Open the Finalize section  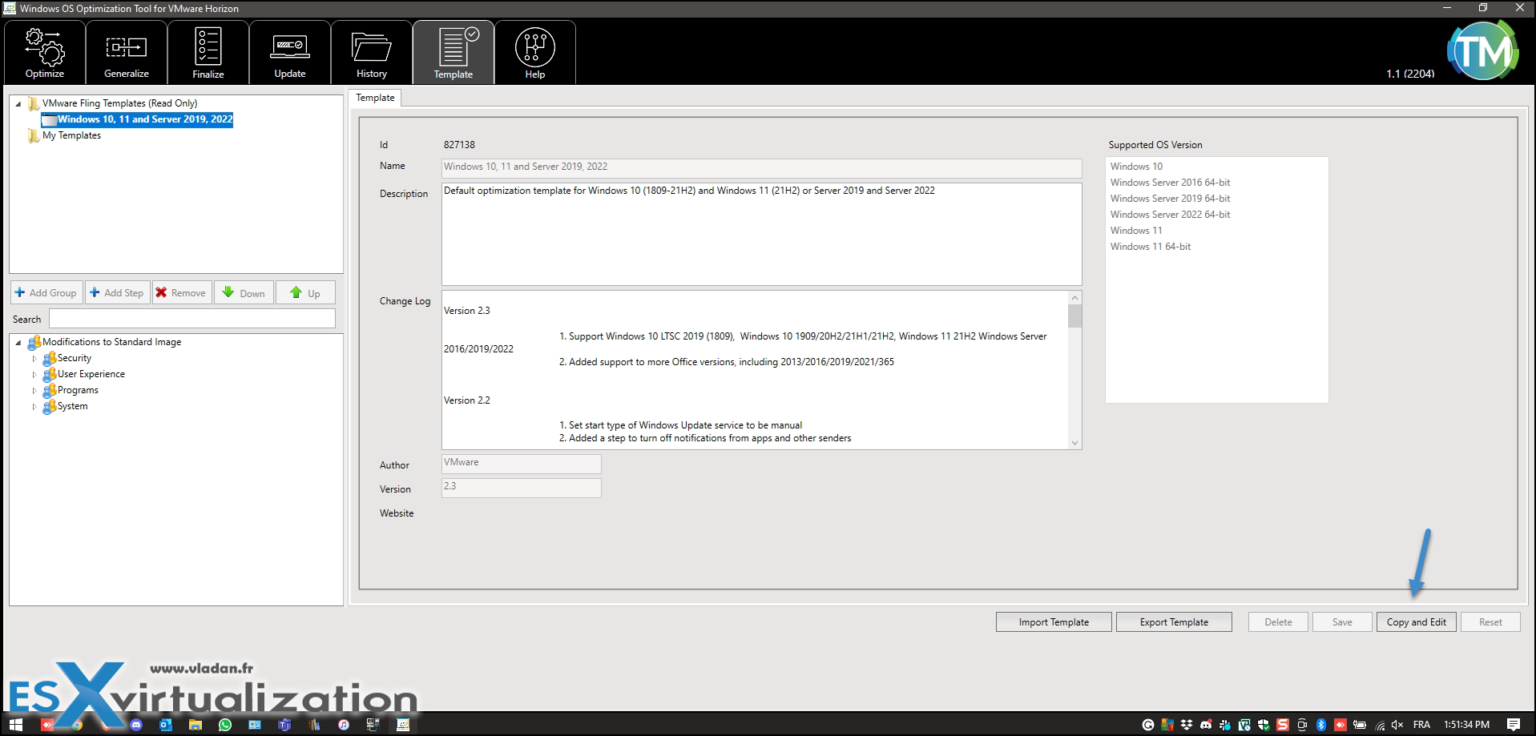[x=208, y=52]
